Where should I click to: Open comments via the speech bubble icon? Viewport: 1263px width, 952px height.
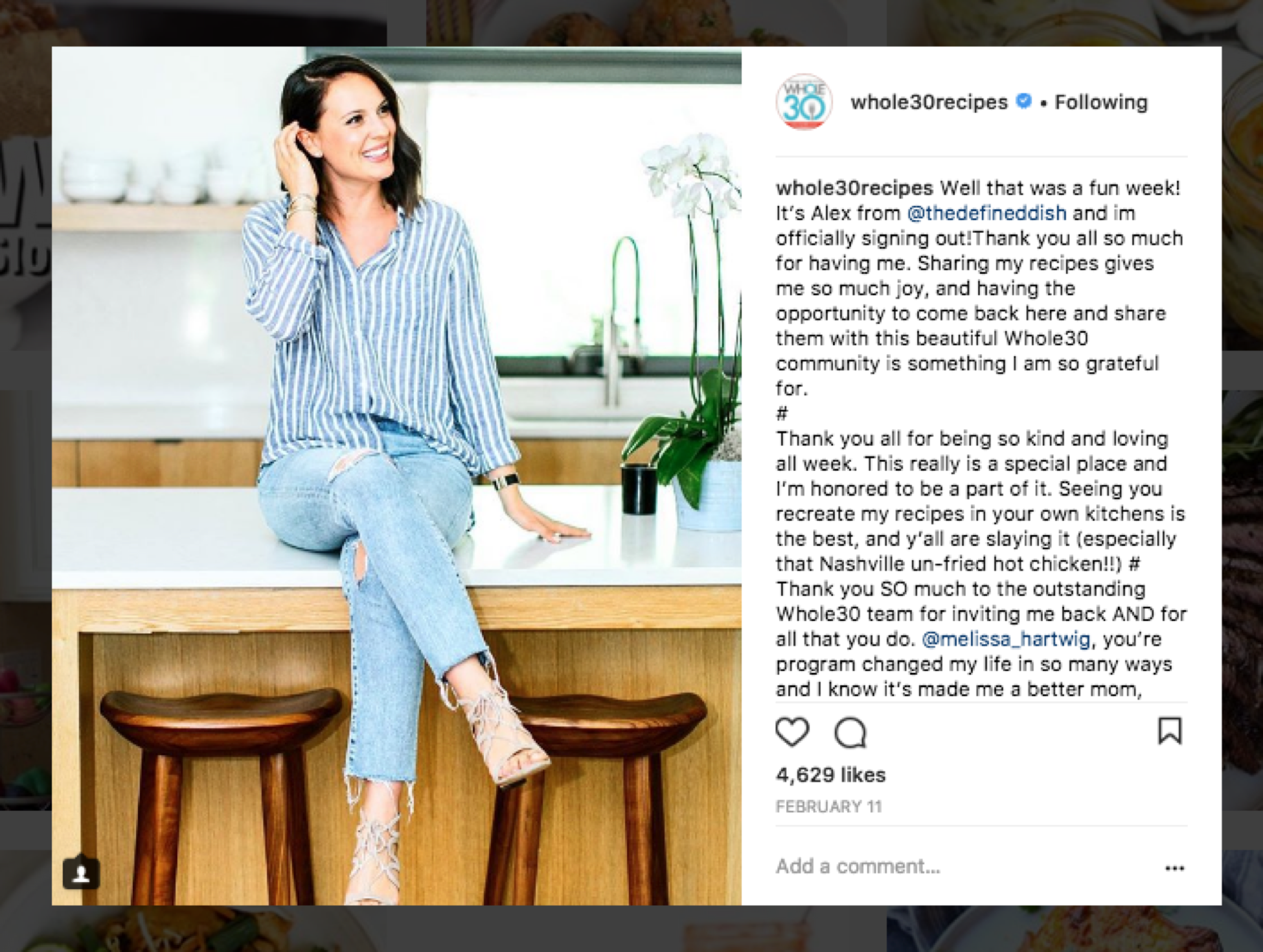[850, 732]
